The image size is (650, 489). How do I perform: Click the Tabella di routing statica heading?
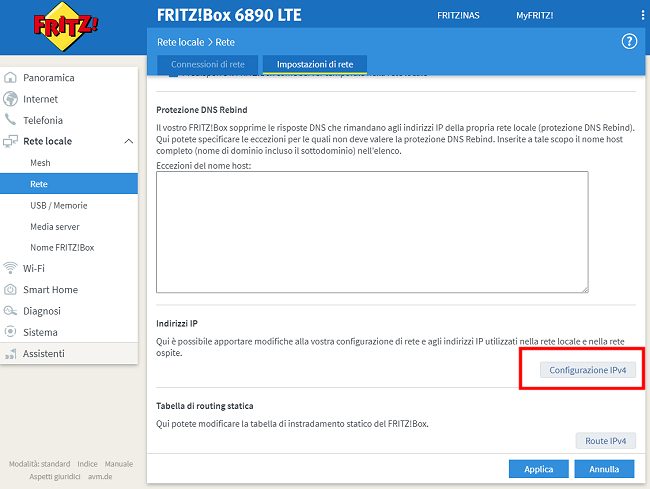(x=204, y=406)
